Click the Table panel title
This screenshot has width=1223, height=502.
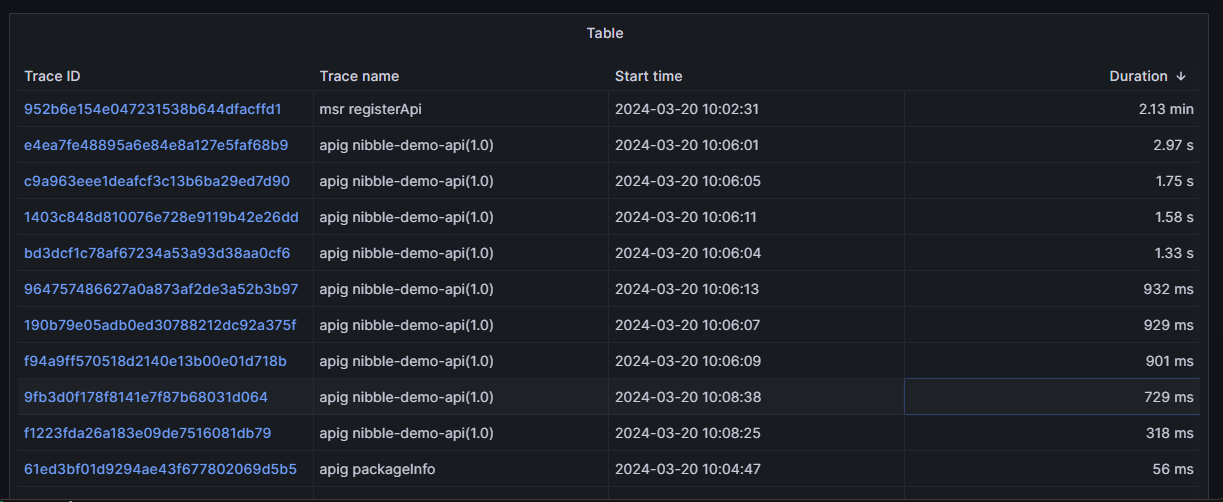pyautogui.click(x=605, y=33)
